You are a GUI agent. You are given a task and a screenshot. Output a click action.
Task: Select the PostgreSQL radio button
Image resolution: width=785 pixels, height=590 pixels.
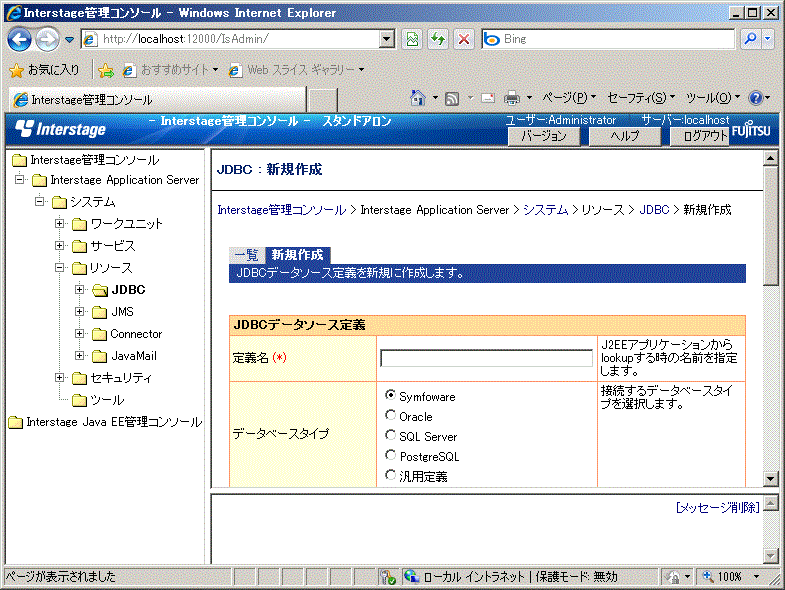390,455
